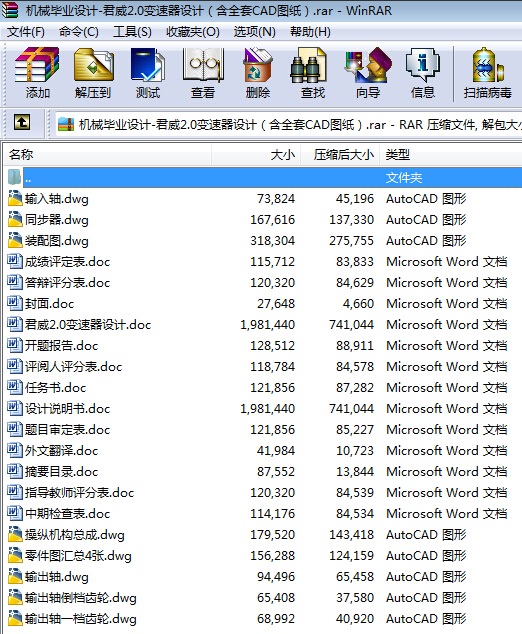This screenshot has width=522, height=634.
Task: Select the file 题目审定表.doc
Action: coord(68,429)
